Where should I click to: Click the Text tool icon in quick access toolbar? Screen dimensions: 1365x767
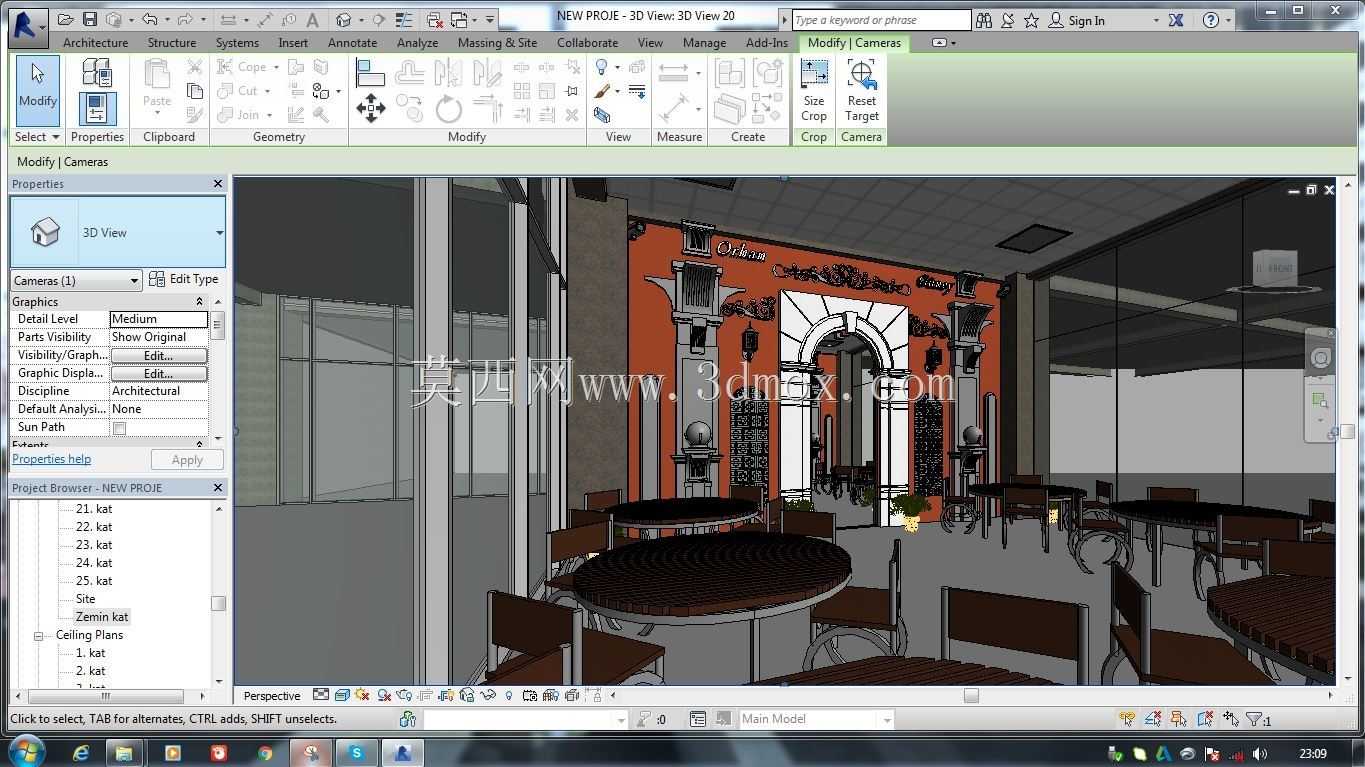pyautogui.click(x=312, y=20)
